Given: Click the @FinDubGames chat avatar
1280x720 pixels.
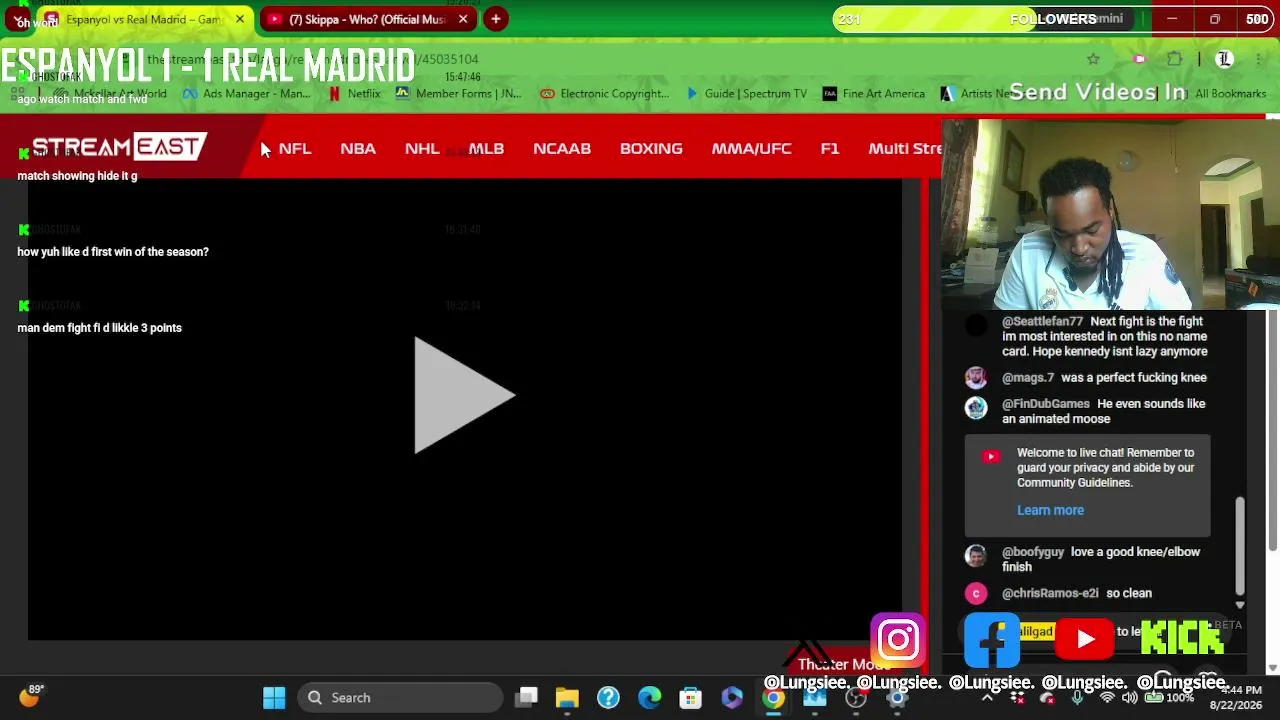Looking at the screenshot, I should (x=976, y=407).
